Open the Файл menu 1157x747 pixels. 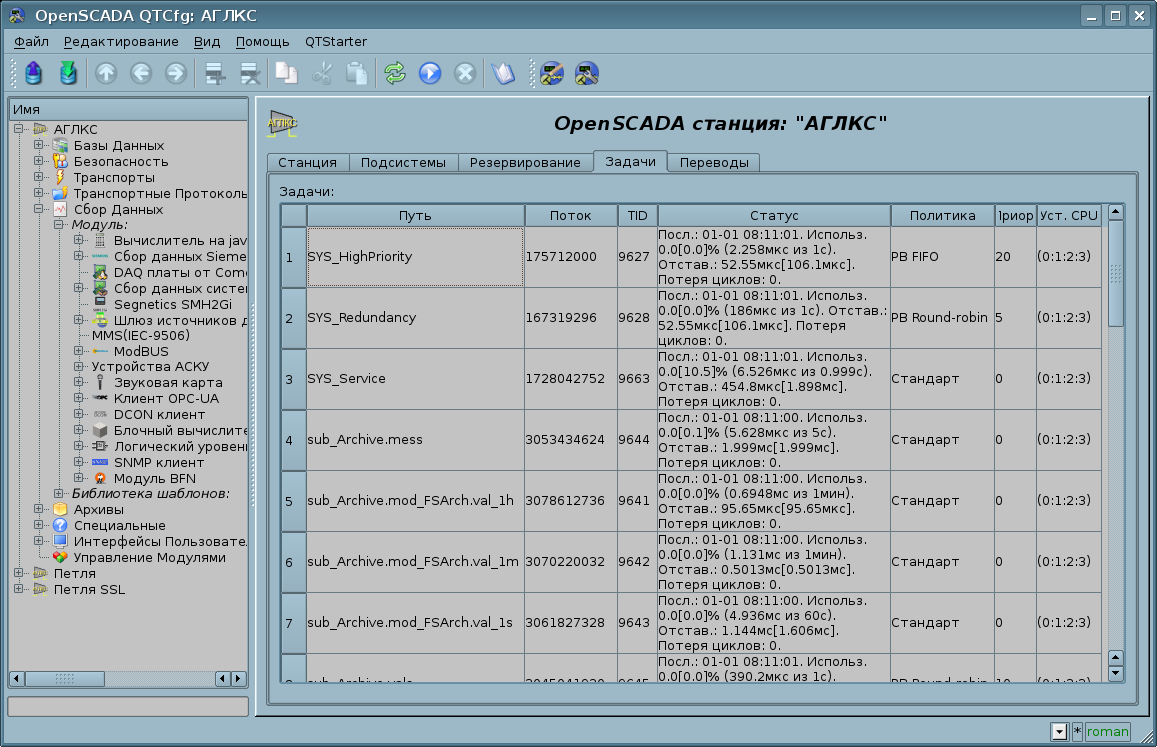[31, 42]
